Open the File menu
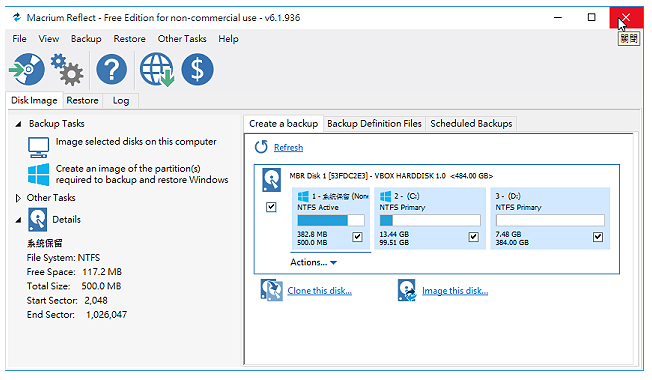The width and height of the screenshot is (652, 380). (20, 39)
